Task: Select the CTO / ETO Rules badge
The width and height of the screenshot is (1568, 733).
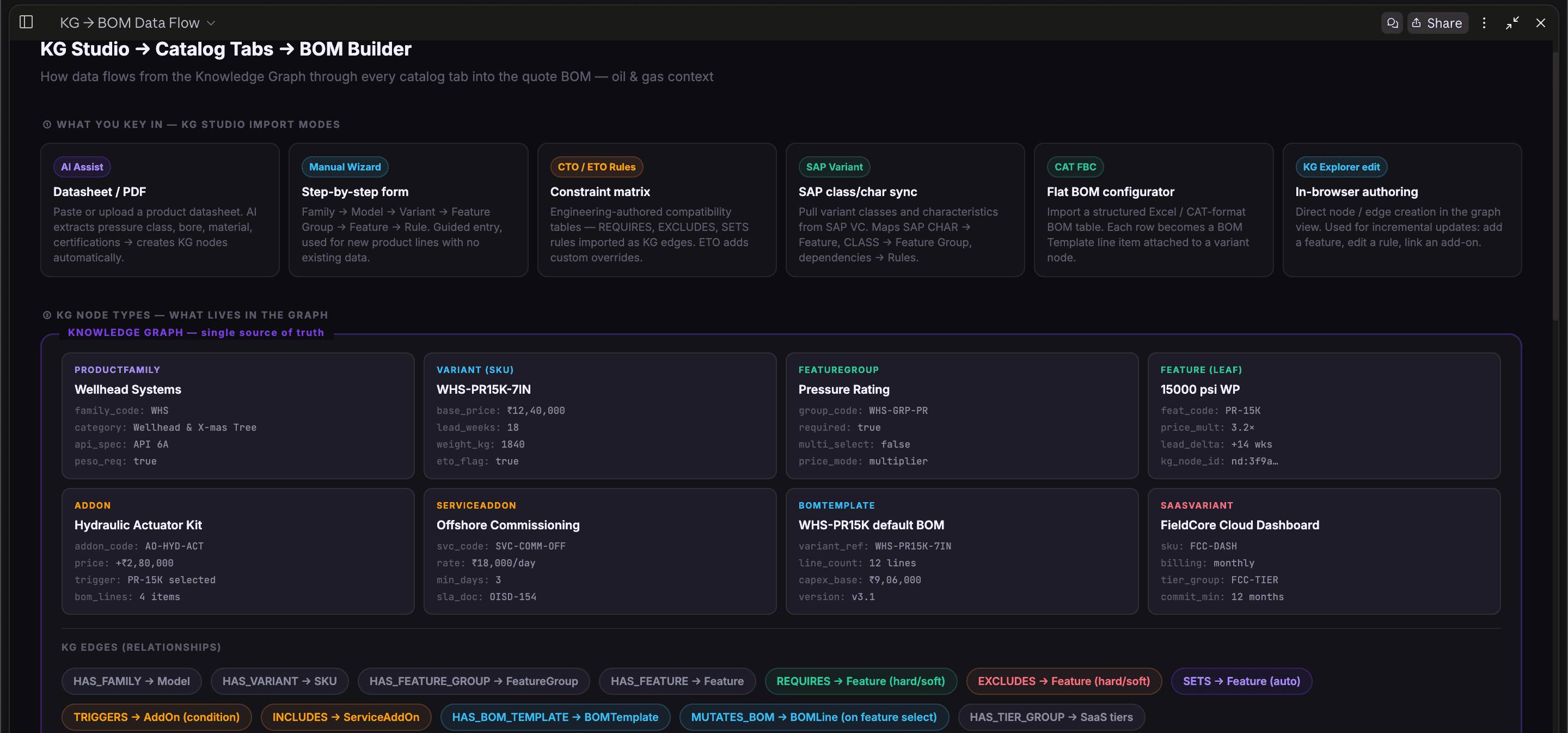Action: 597,167
